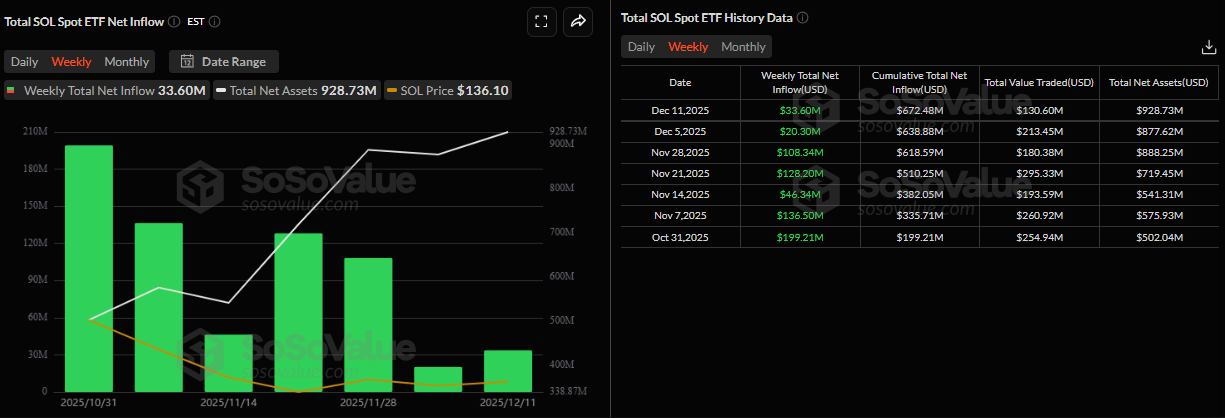1225x418 pixels.
Task: Select Daily tab in history table
Action: point(641,47)
